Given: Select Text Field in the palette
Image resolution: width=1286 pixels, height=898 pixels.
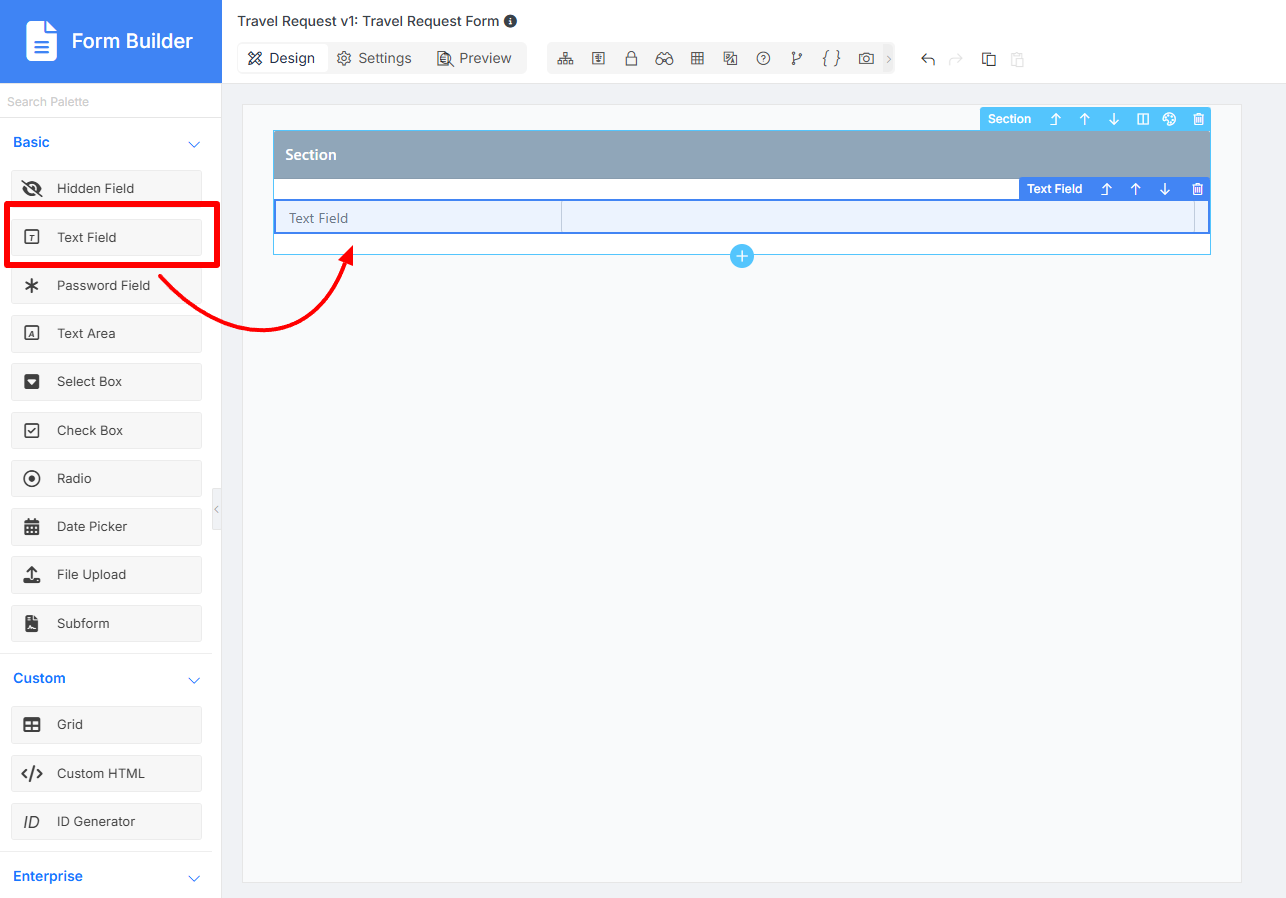Looking at the screenshot, I should click(x=106, y=237).
